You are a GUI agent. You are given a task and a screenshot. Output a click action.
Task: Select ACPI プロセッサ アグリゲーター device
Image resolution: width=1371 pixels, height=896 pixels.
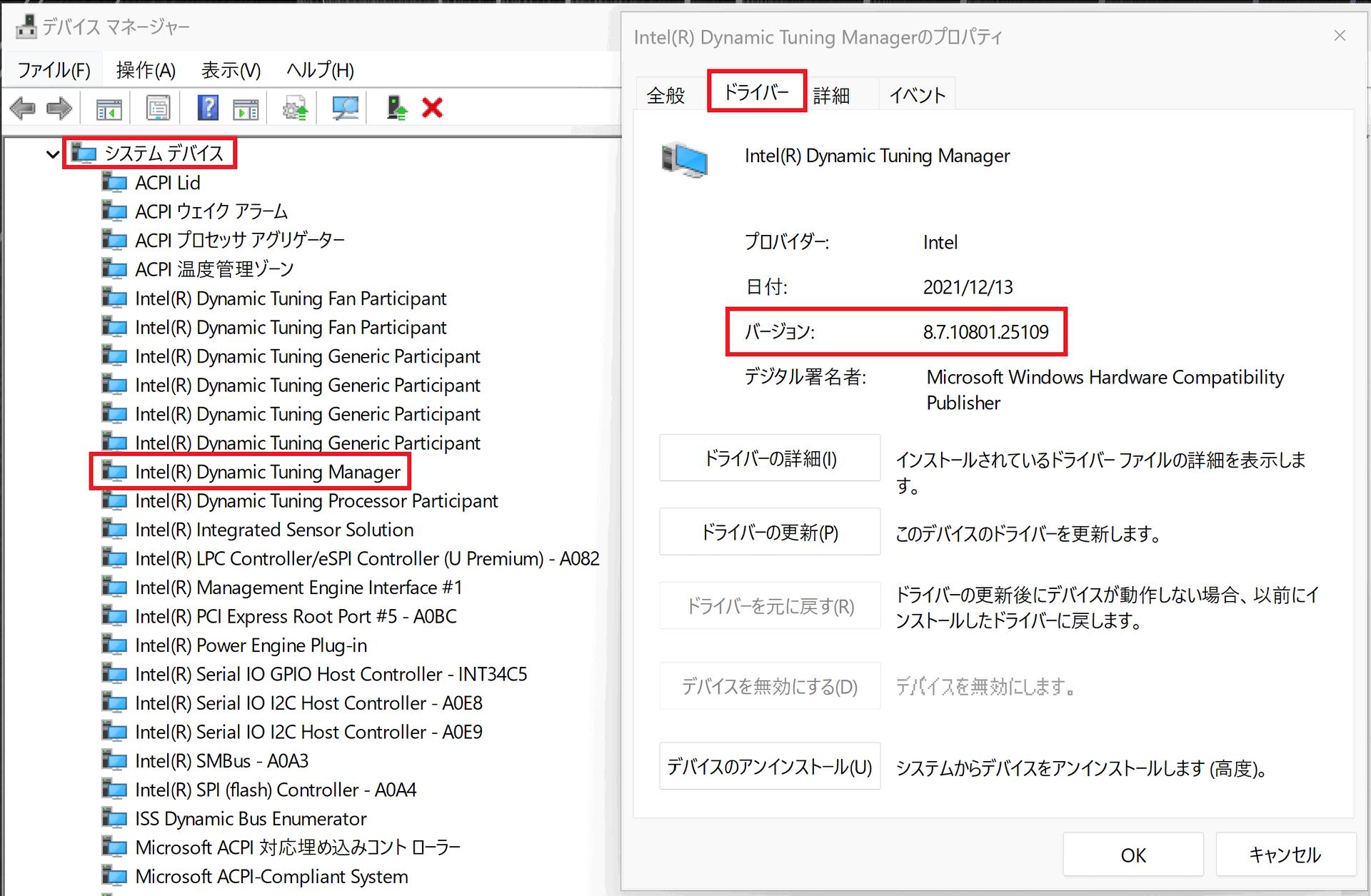[240, 240]
